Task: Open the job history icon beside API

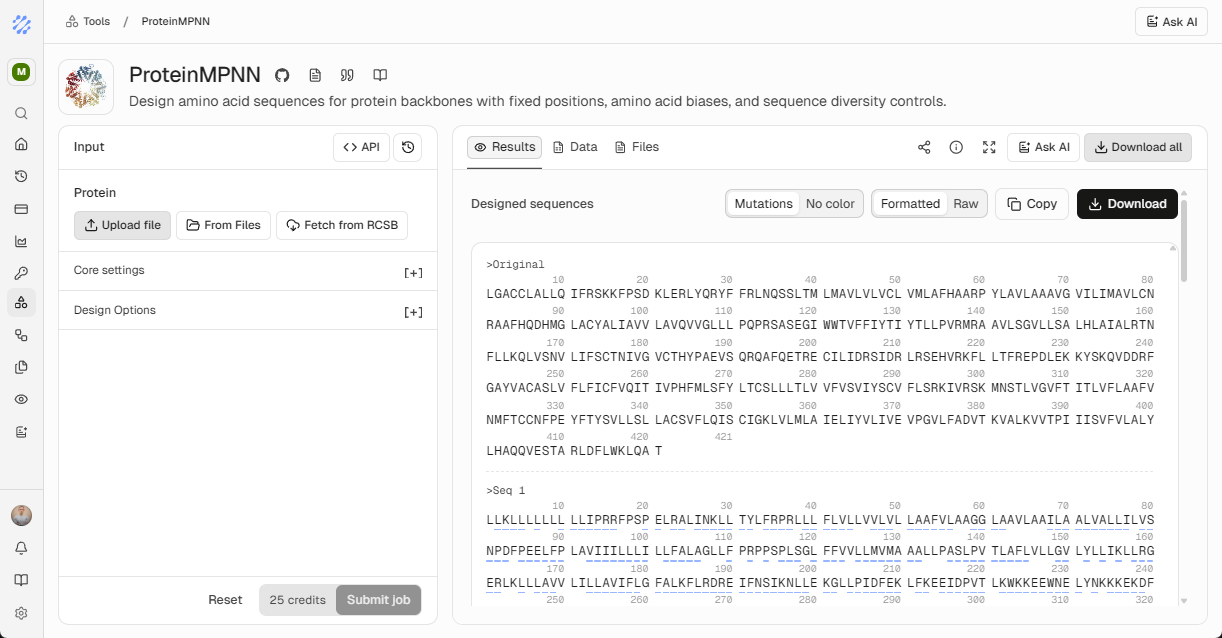Action: pyautogui.click(x=408, y=147)
